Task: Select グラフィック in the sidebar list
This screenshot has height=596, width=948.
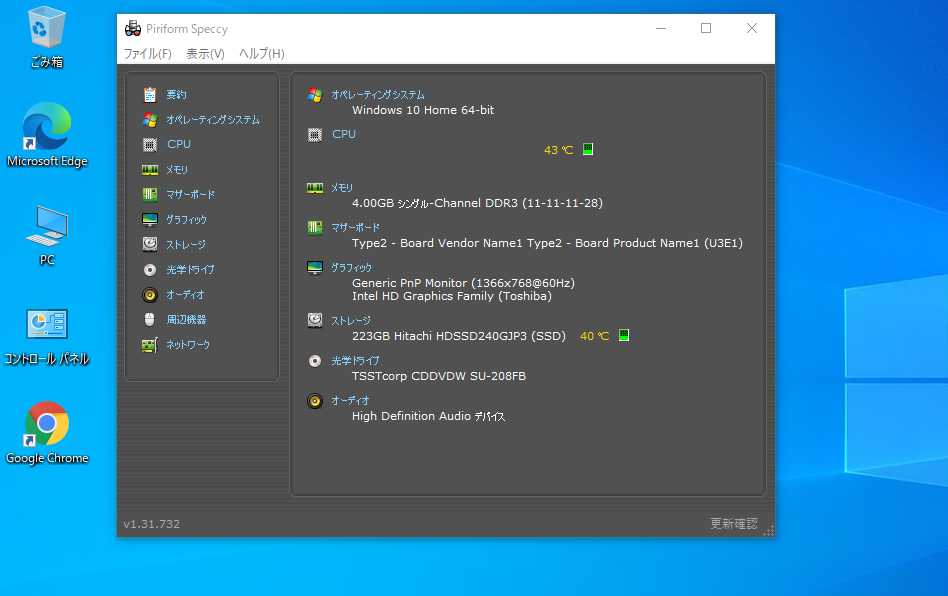Action: pyautogui.click(x=187, y=219)
